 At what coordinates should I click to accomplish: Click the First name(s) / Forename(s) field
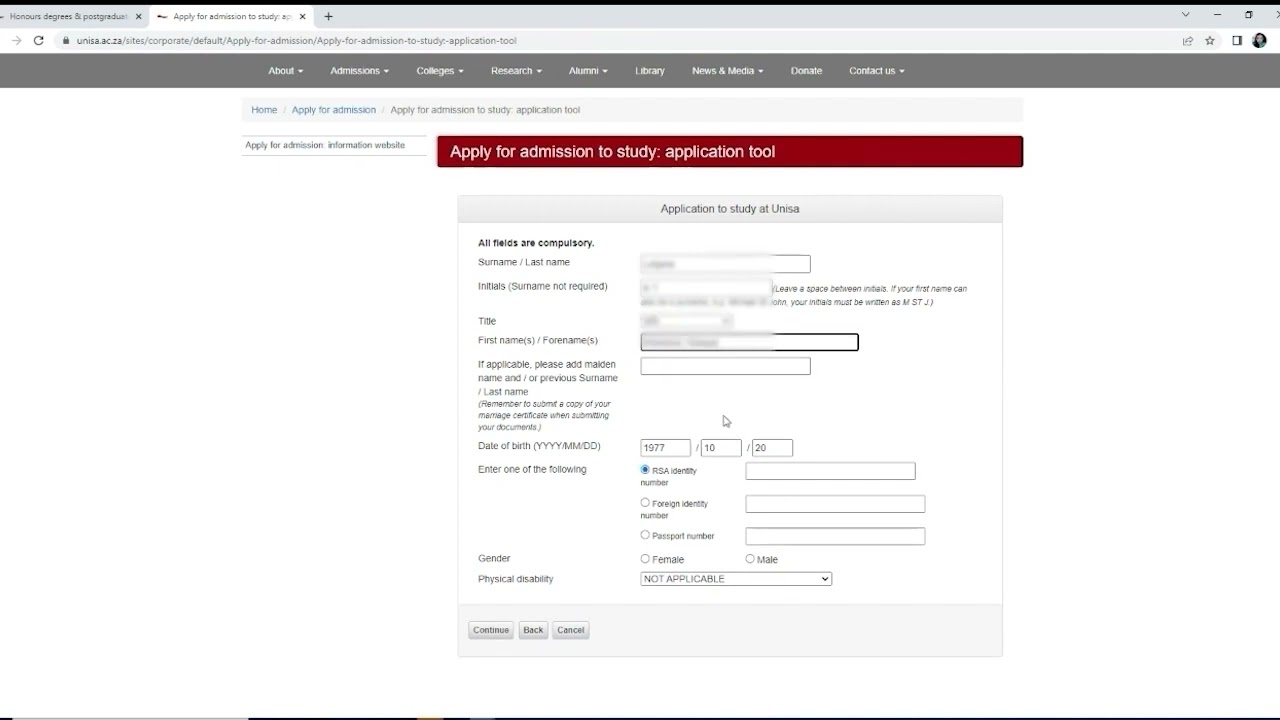pyautogui.click(x=749, y=342)
